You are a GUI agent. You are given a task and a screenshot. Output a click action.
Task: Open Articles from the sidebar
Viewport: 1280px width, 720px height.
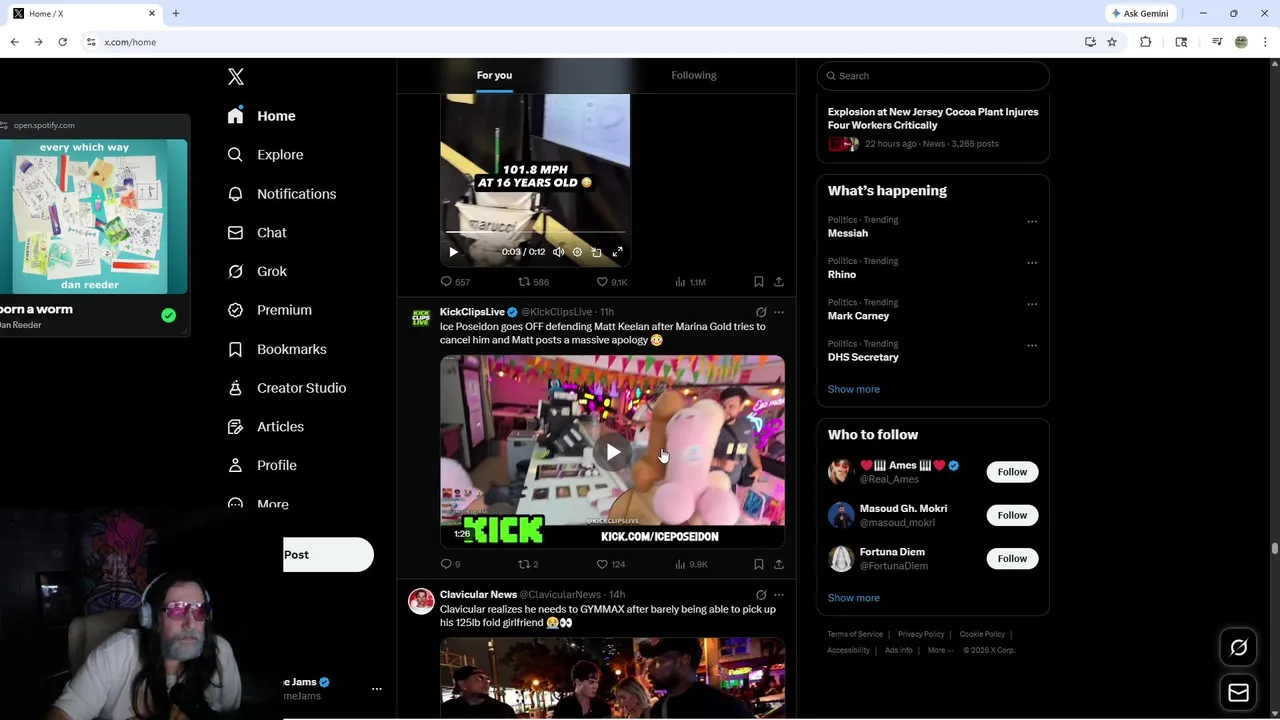point(265,427)
